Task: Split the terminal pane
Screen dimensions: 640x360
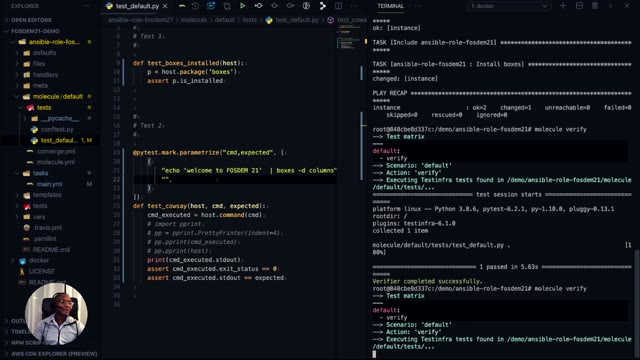Action: click(x=579, y=6)
